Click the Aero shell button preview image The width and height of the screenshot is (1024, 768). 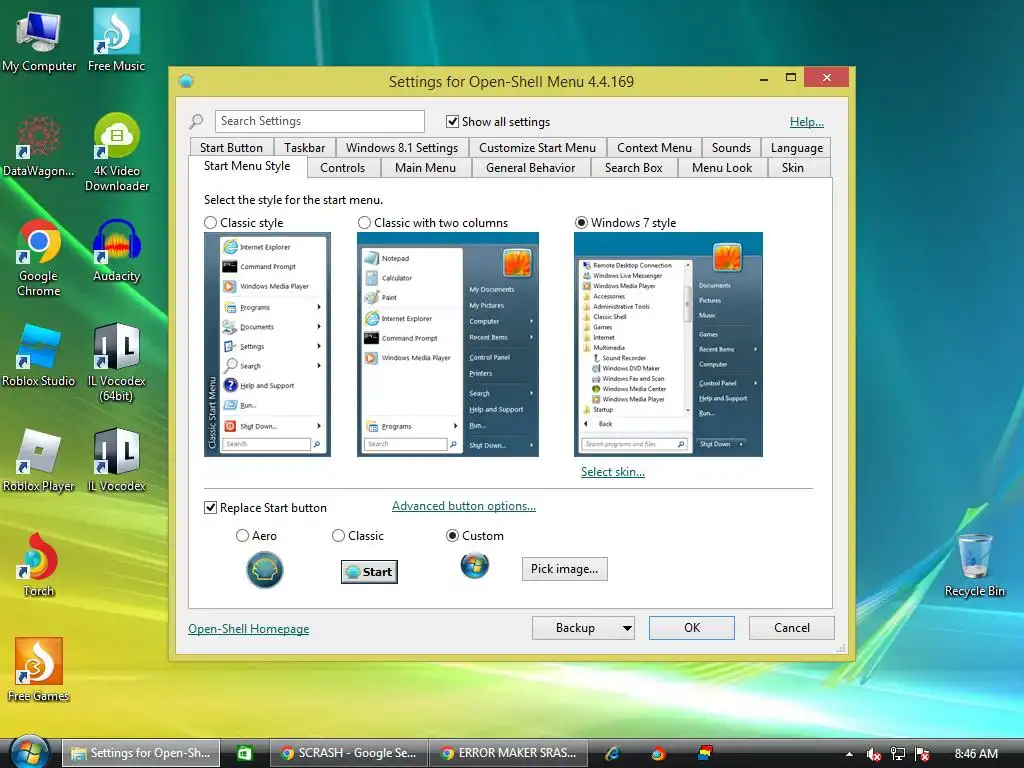[x=264, y=569]
